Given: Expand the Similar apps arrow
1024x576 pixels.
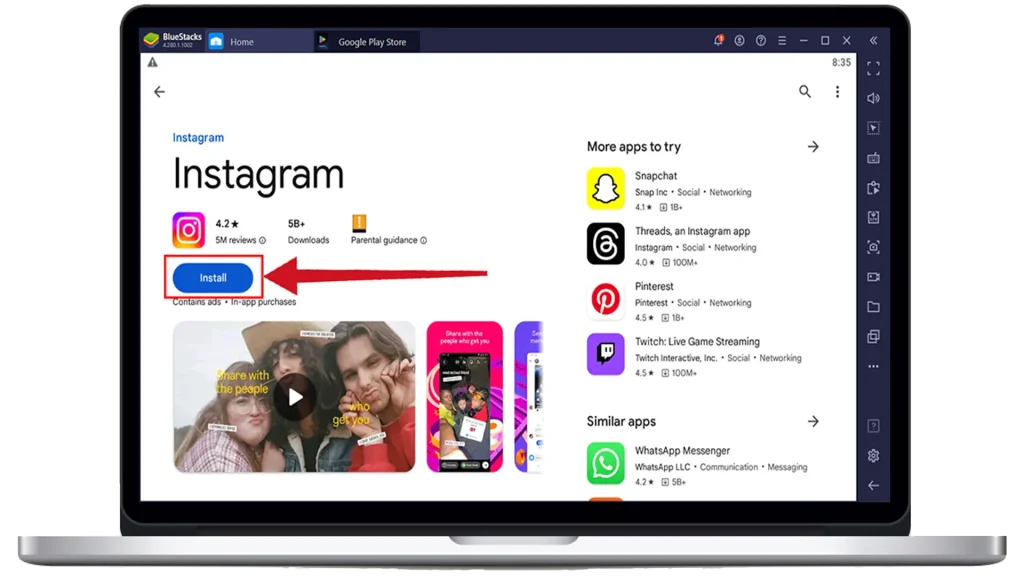Looking at the screenshot, I should click(x=813, y=422).
